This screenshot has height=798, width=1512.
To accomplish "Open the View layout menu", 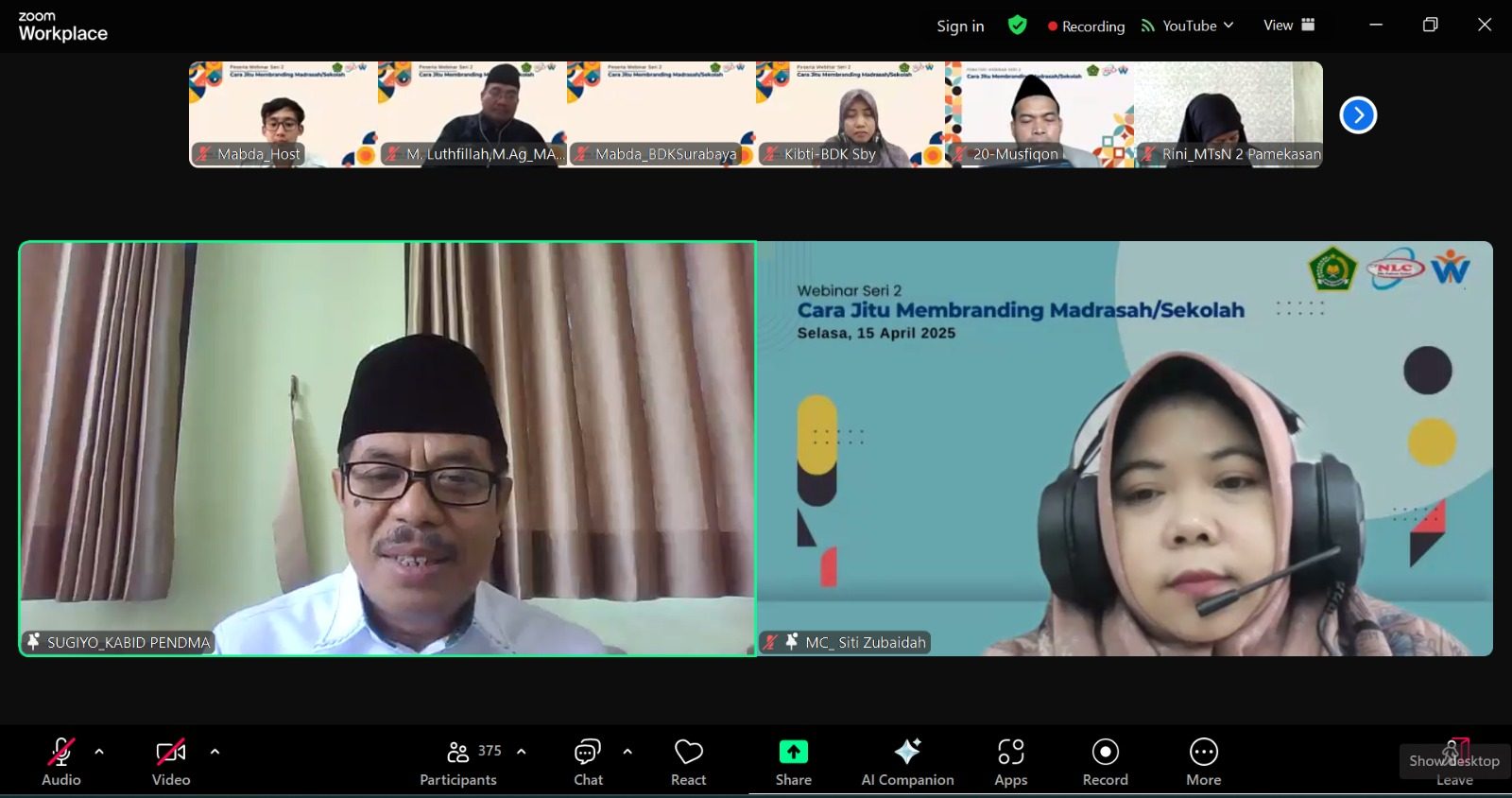I will 1288,26.
